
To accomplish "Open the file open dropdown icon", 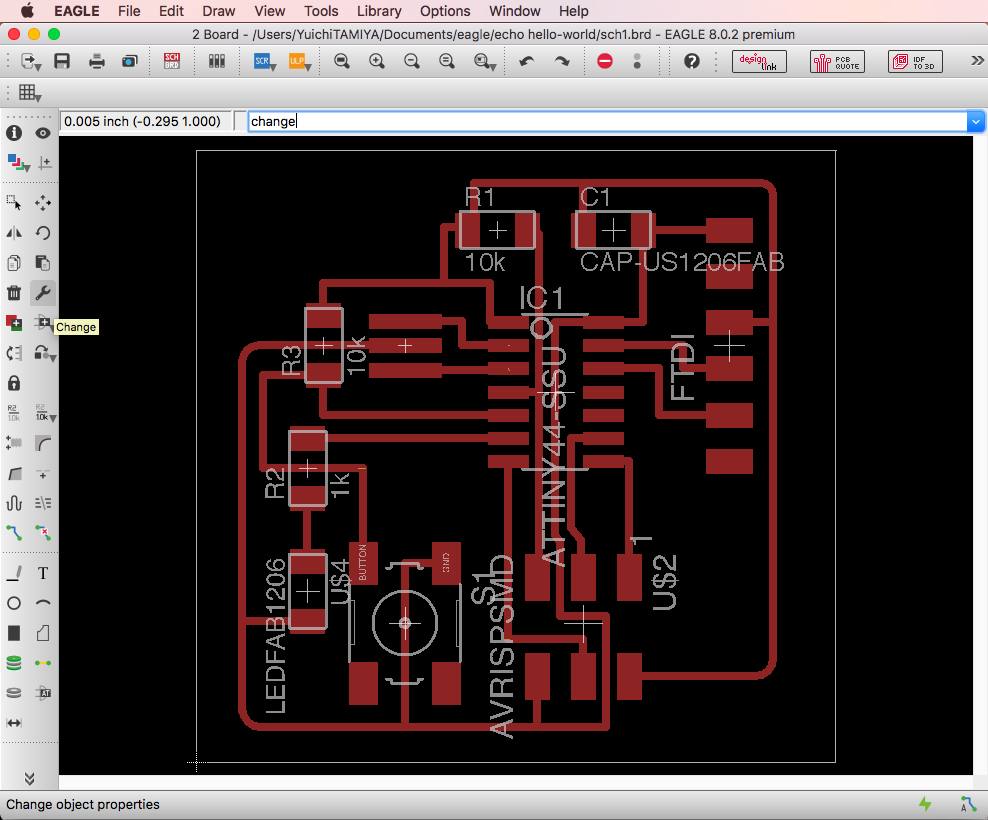I will [30, 61].
